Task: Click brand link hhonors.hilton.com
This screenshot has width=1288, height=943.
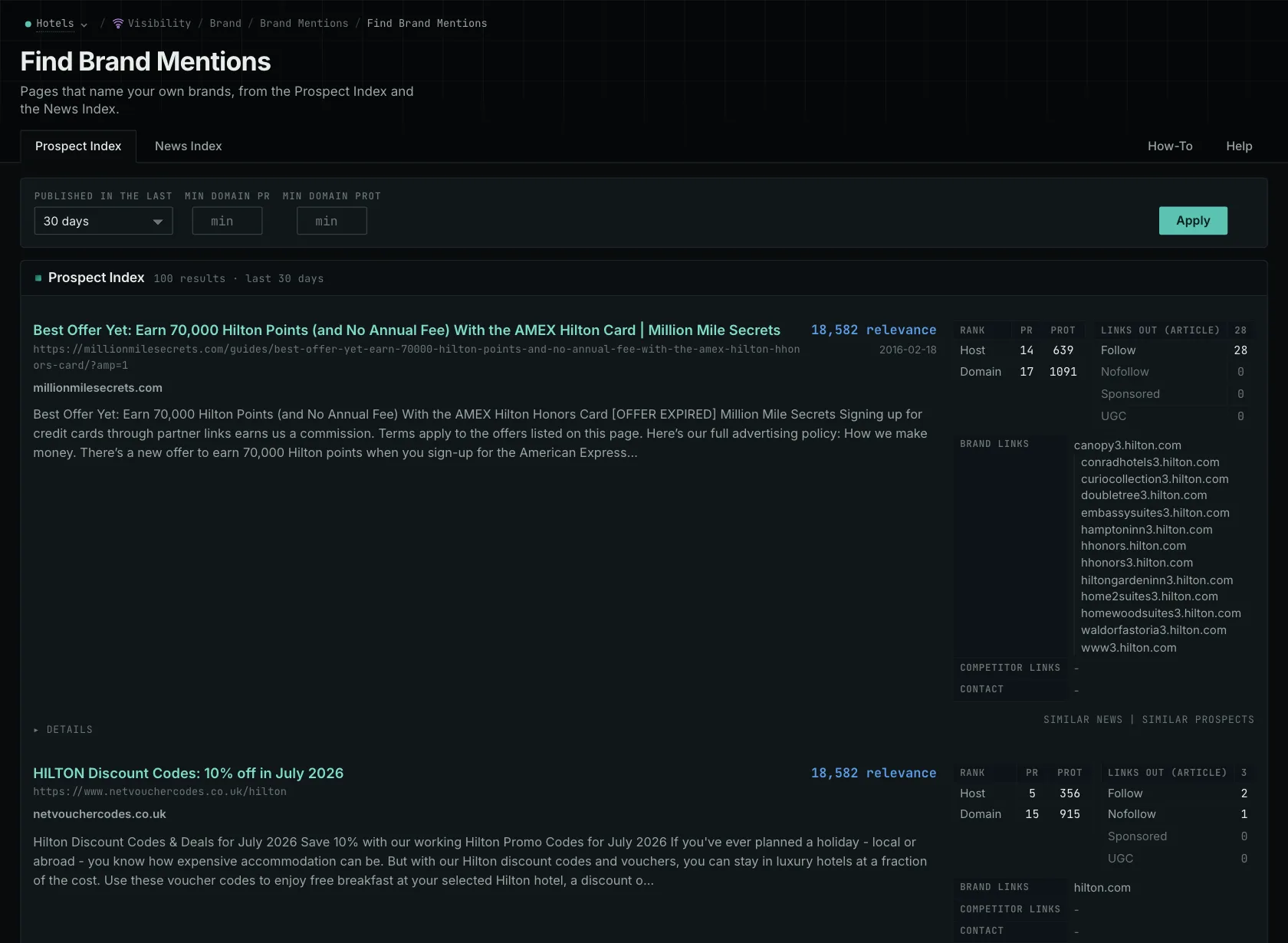Action: pos(1133,546)
